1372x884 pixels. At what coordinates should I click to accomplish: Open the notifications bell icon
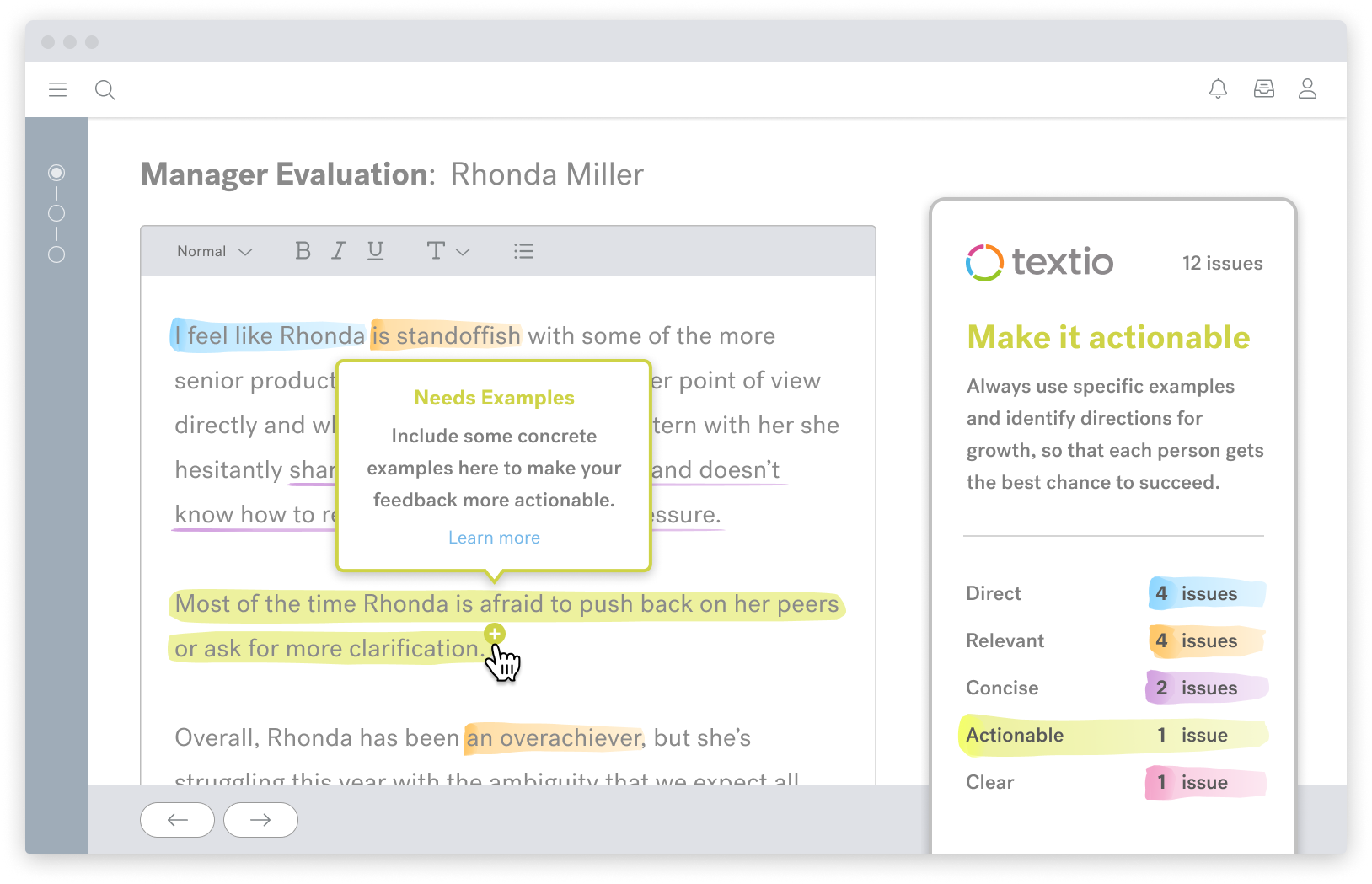click(x=1218, y=88)
